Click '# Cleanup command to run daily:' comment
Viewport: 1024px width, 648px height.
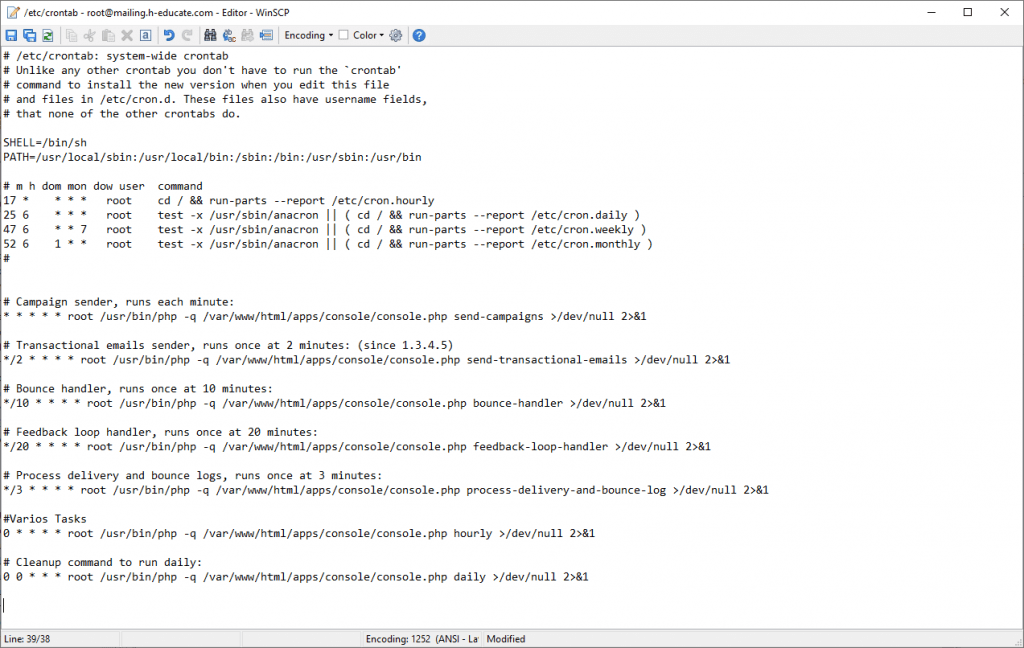point(103,562)
